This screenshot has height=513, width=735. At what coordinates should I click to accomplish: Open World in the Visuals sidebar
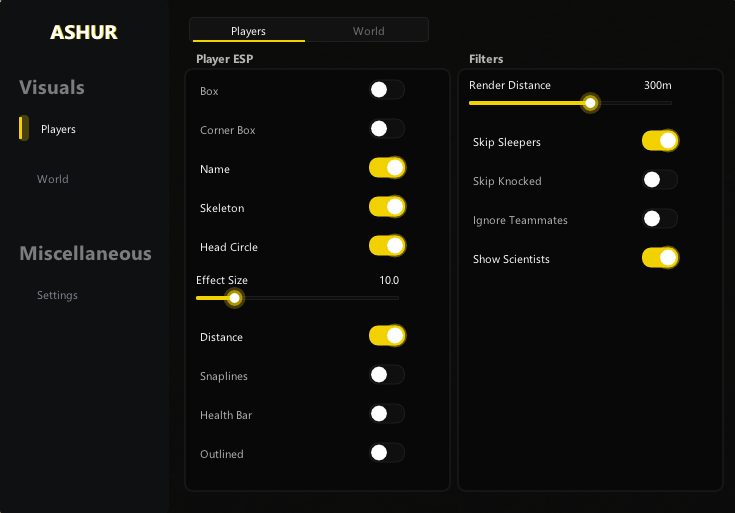click(53, 179)
